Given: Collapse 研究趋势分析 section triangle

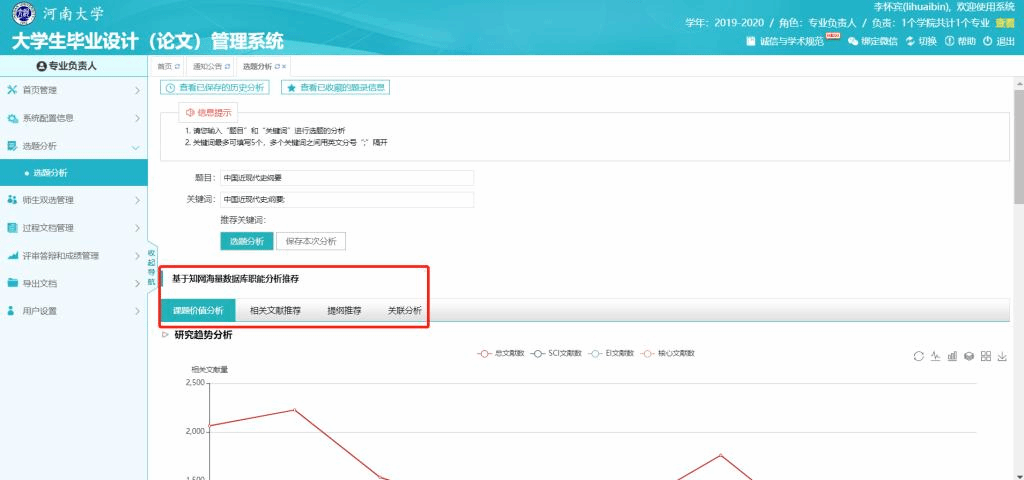Looking at the screenshot, I should pyautogui.click(x=166, y=335).
